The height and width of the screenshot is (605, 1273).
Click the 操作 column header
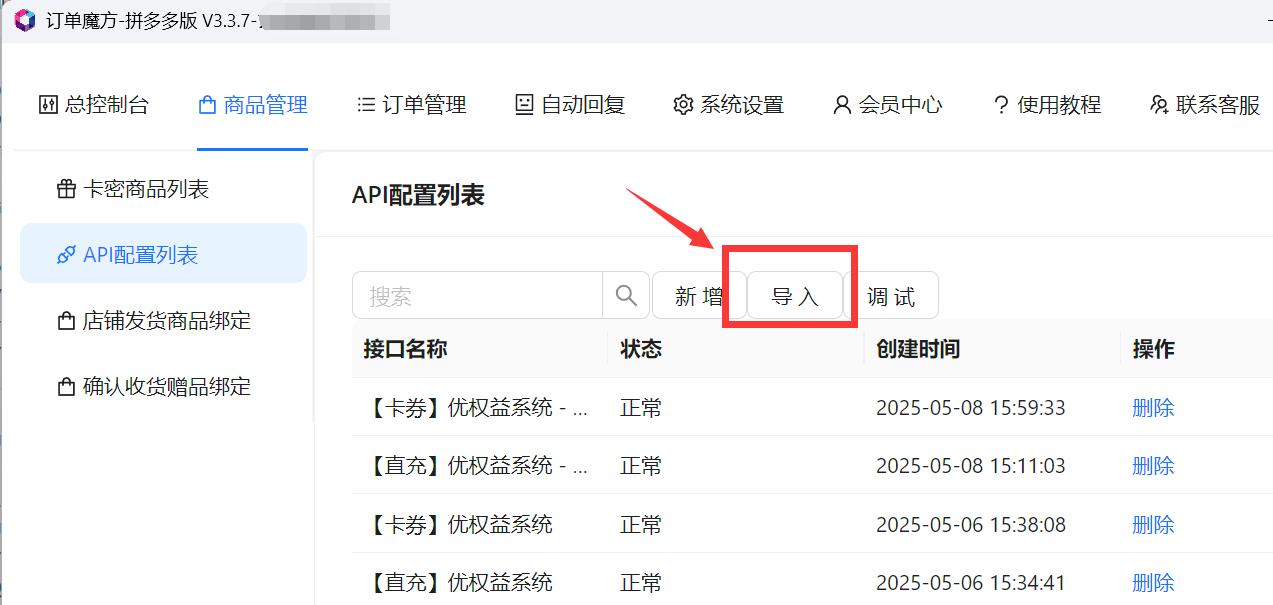(x=1153, y=349)
